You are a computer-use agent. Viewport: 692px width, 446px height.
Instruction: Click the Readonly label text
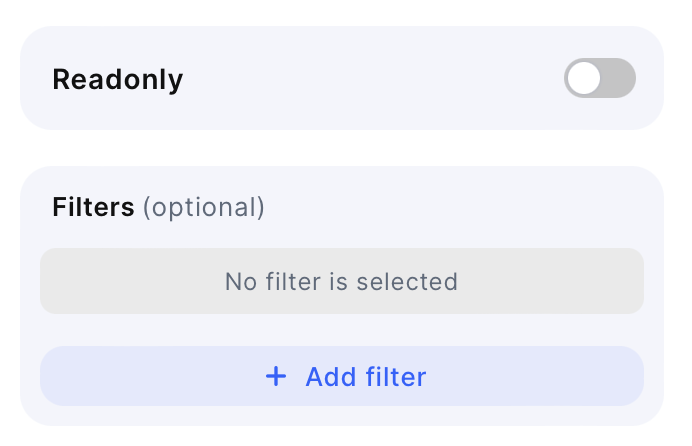tap(117, 79)
